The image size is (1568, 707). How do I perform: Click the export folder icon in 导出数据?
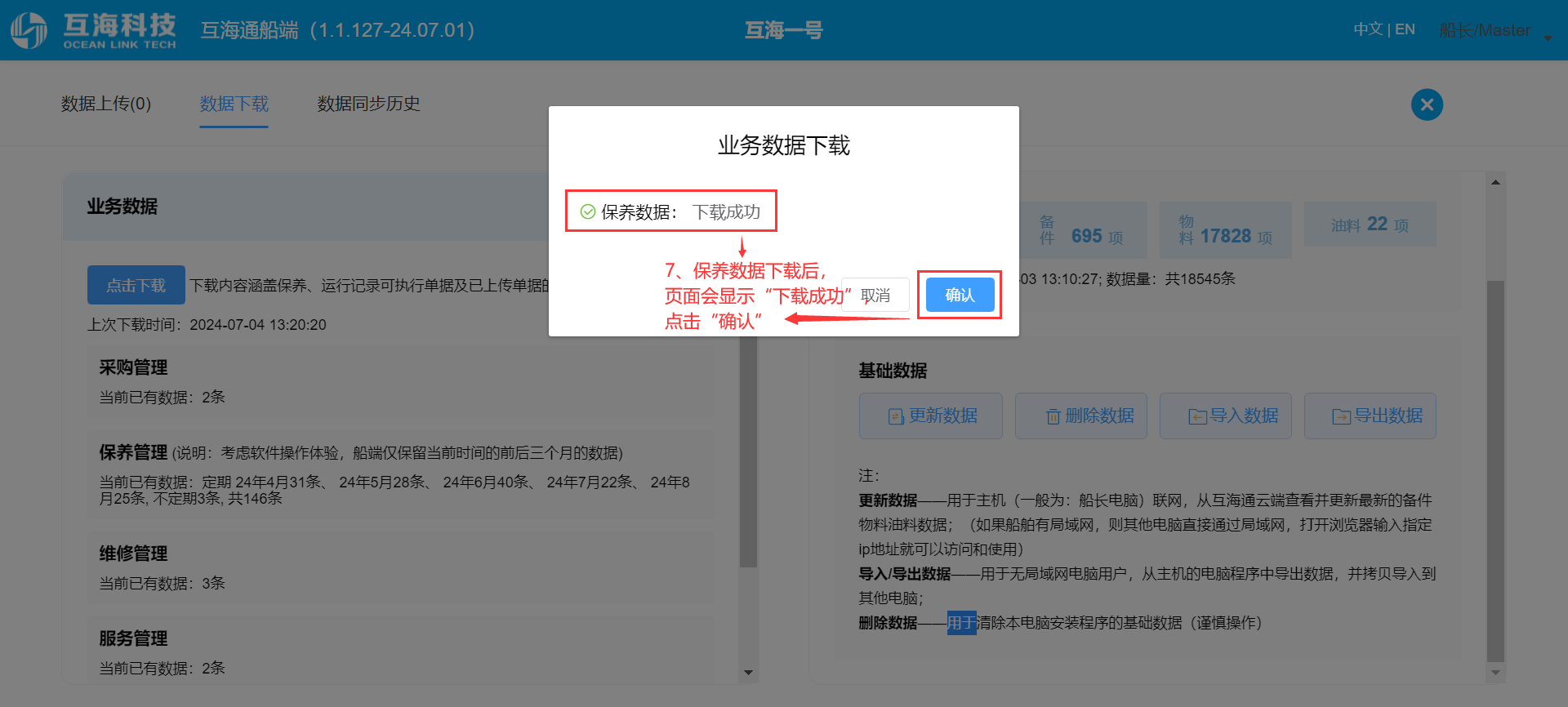[1342, 417]
